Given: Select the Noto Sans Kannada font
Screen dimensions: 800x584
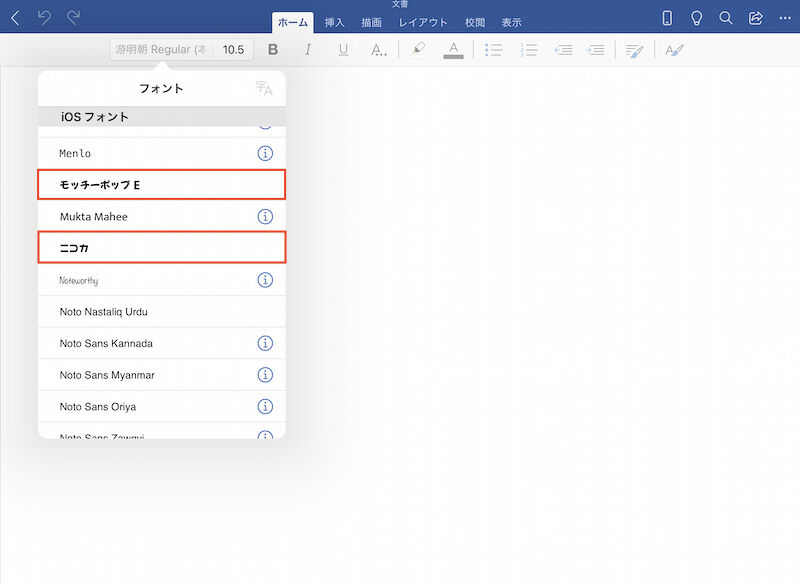Looking at the screenshot, I should click(162, 343).
